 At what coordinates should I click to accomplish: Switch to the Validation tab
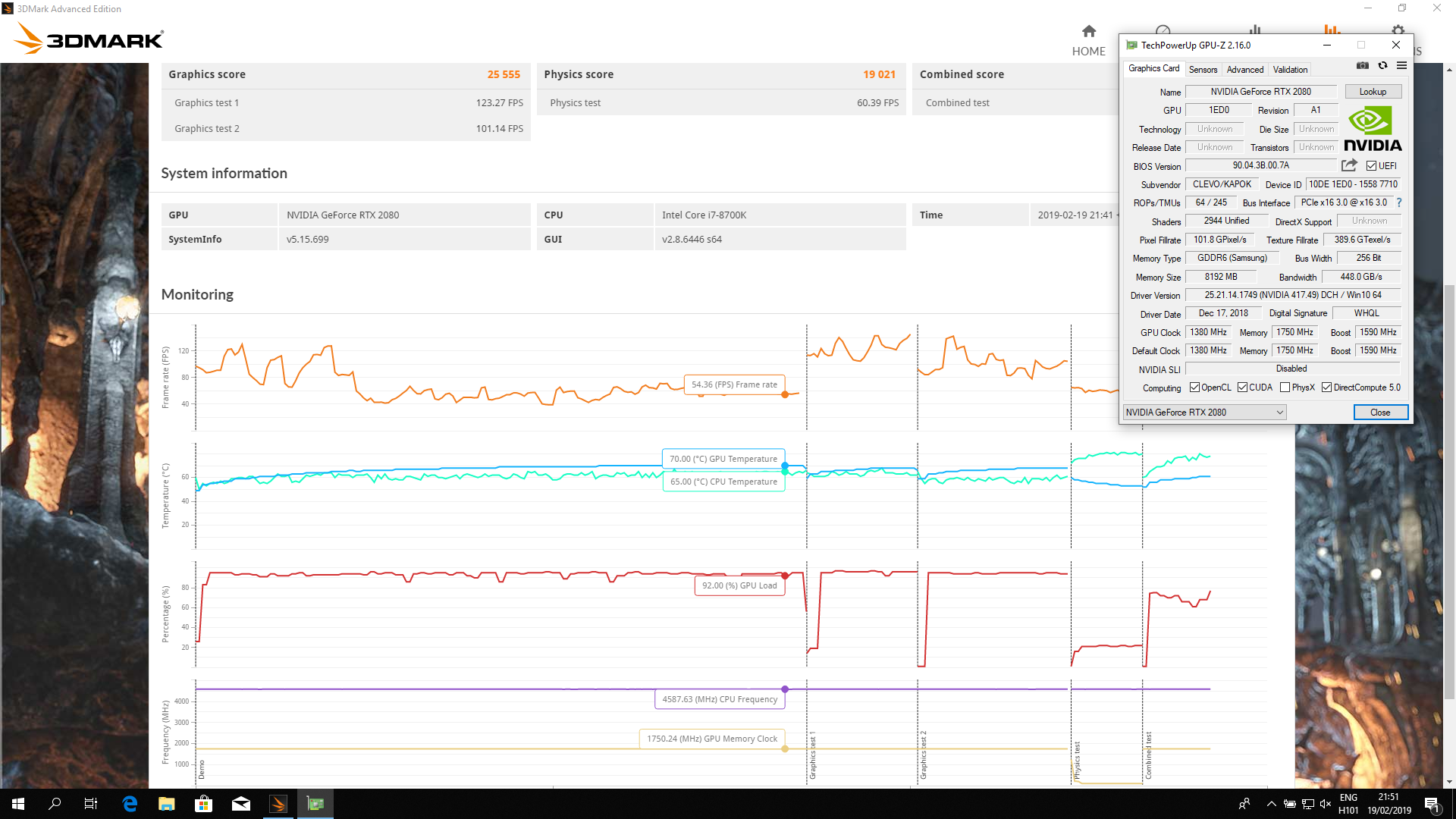1290,70
